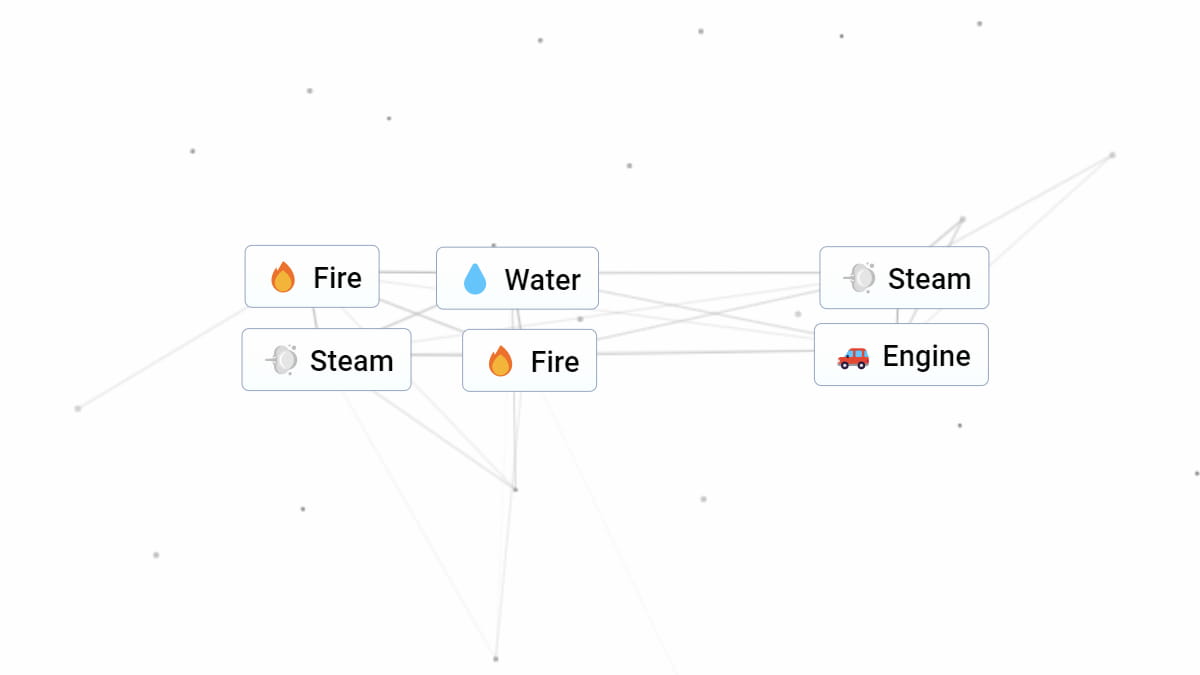This screenshot has width=1200, height=675.
Task: Click the flame icon on the top Fire tile
Action: tap(283, 277)
